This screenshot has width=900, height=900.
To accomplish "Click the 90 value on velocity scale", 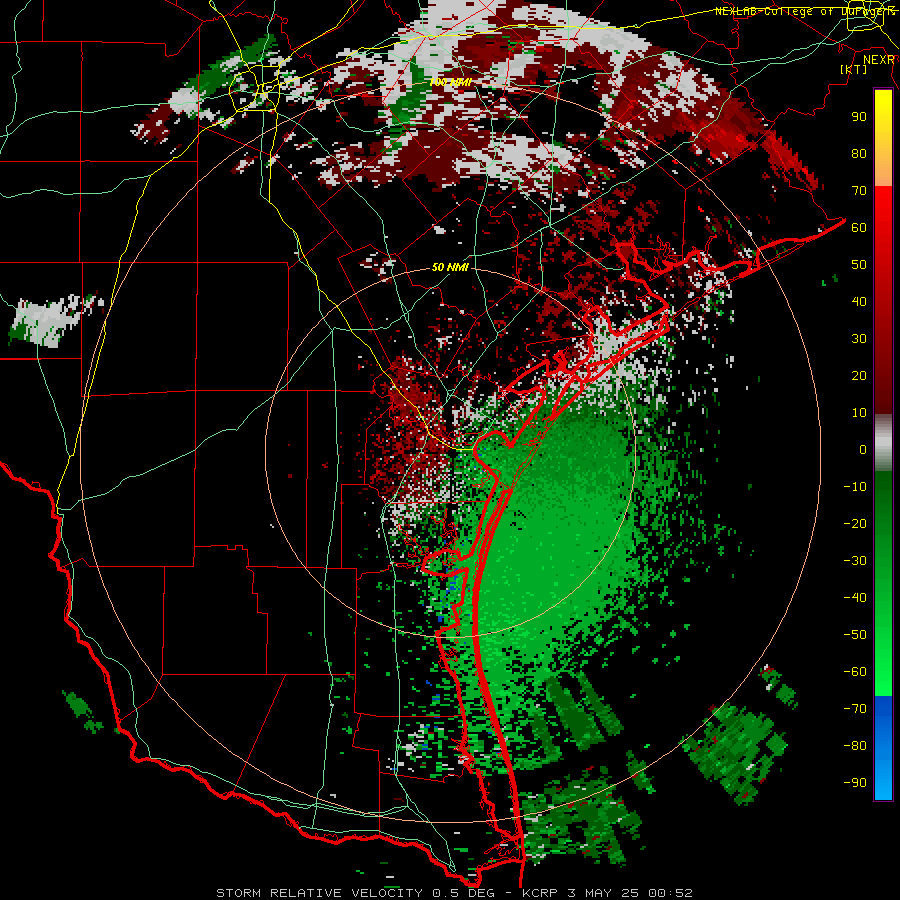I will (859, 117).
